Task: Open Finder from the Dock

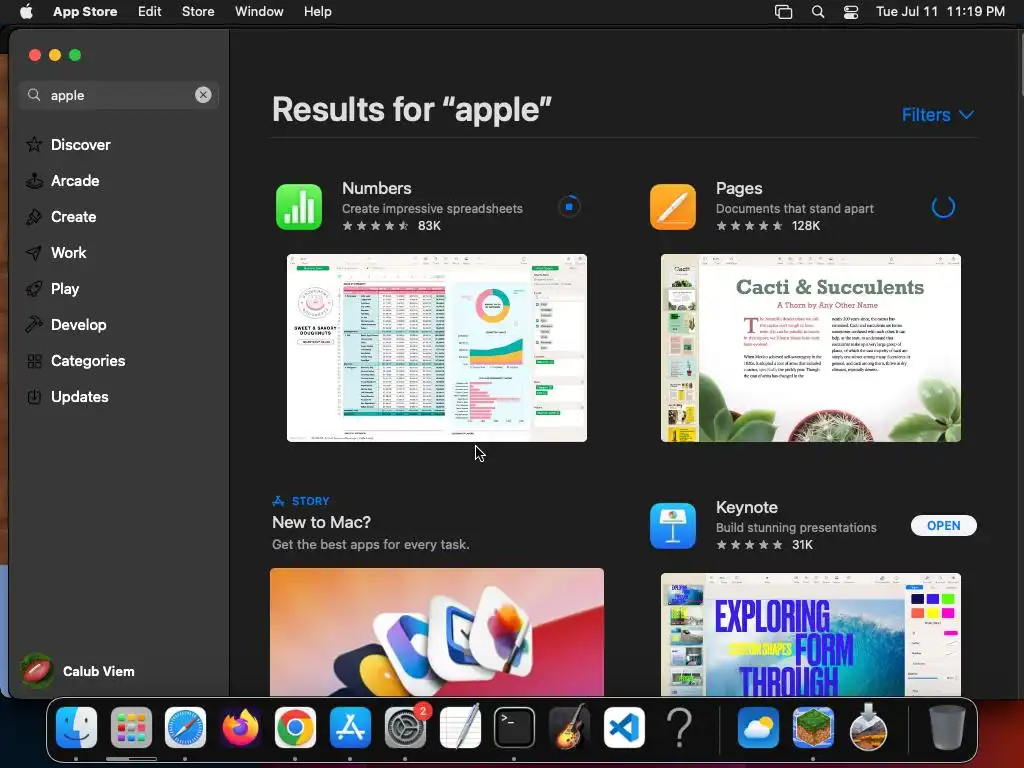Action: click(x=76, y=727)
